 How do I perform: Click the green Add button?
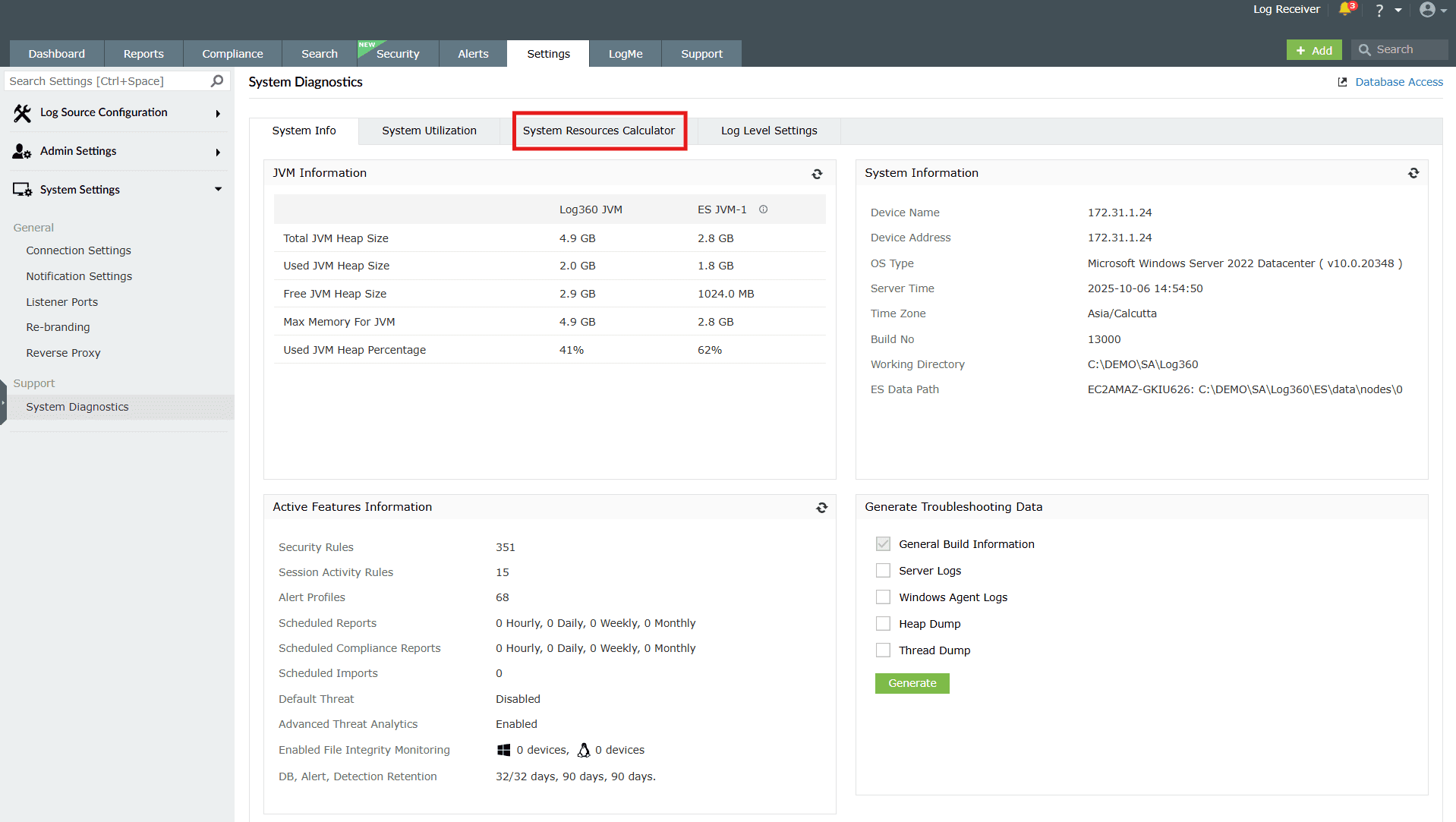coord(1314,50)
